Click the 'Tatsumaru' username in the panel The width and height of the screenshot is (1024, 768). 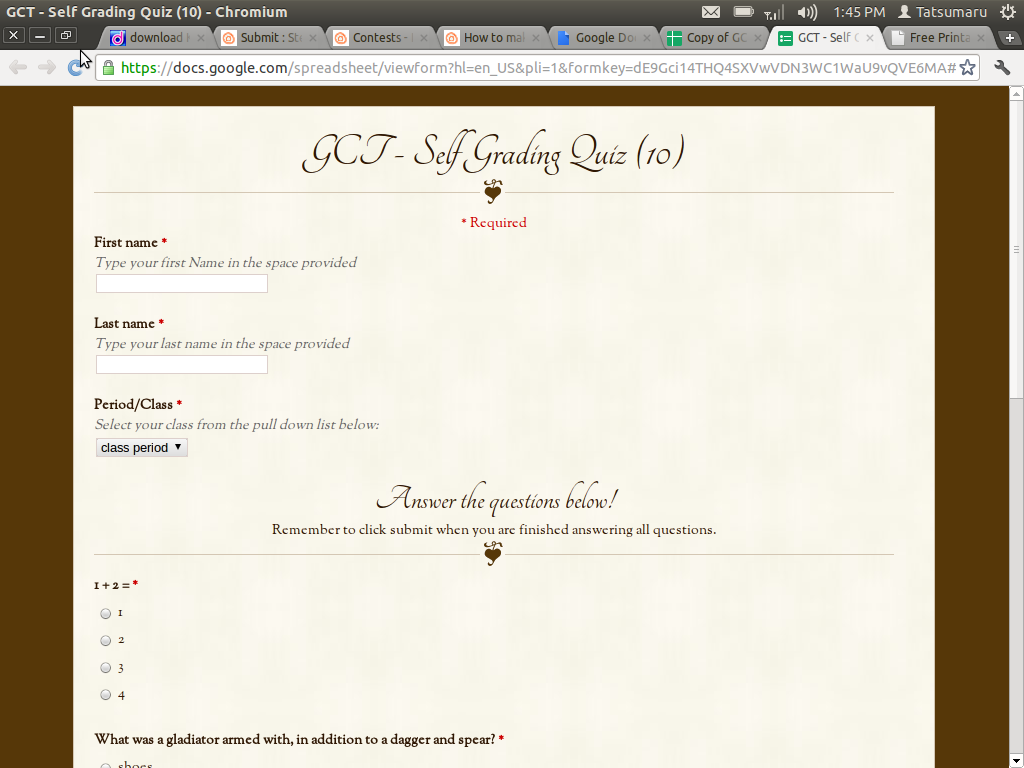point(950,12)
